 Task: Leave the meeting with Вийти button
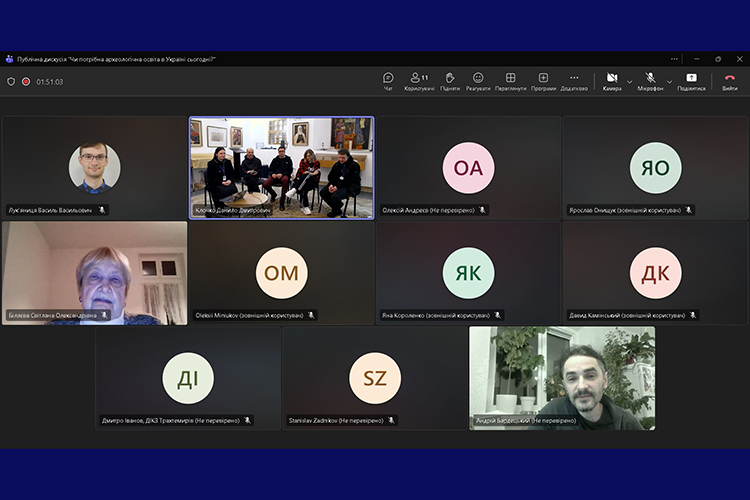click(730, 81)
